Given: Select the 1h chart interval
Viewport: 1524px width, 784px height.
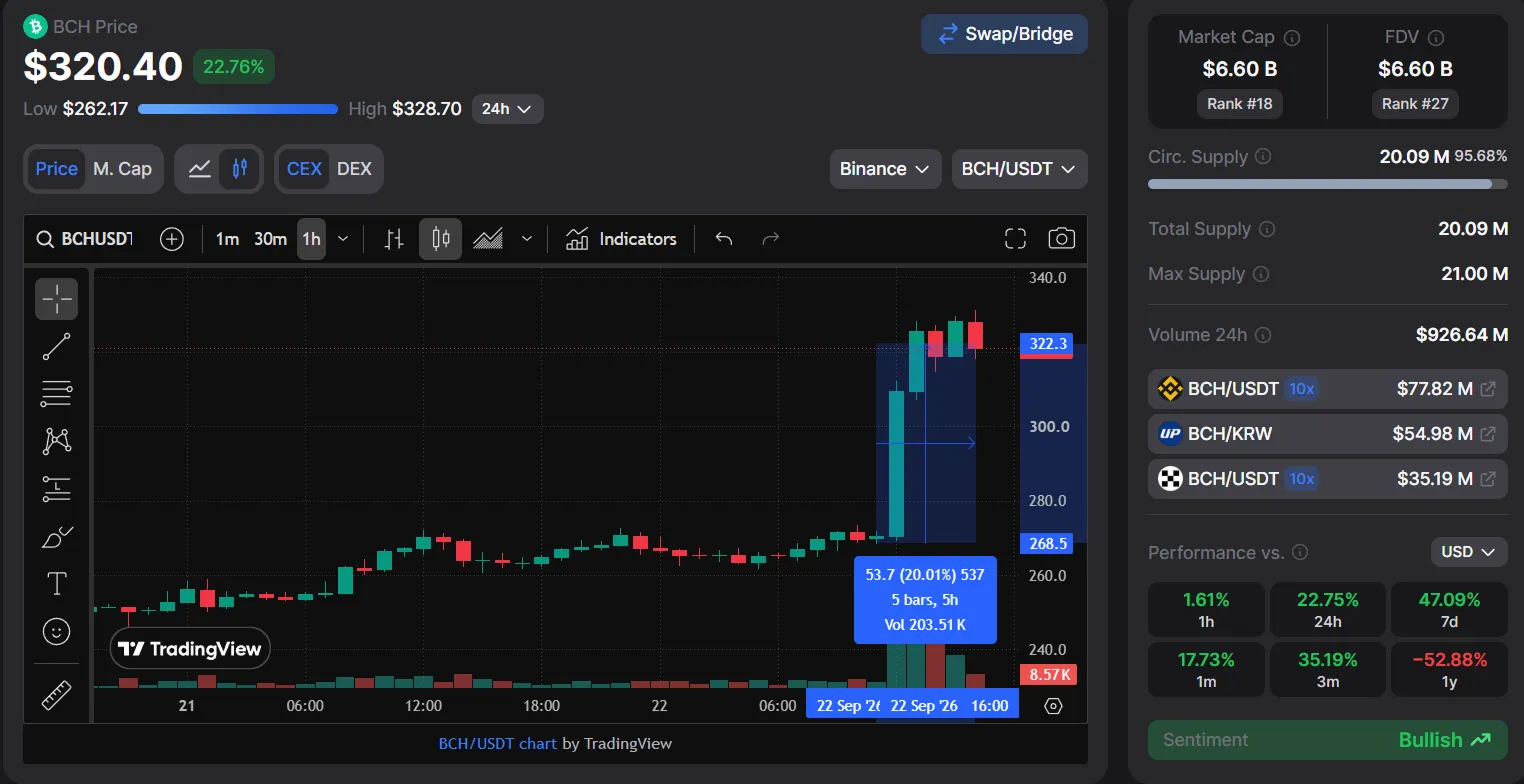Looking at the screenshot, I should click(311, 239).
